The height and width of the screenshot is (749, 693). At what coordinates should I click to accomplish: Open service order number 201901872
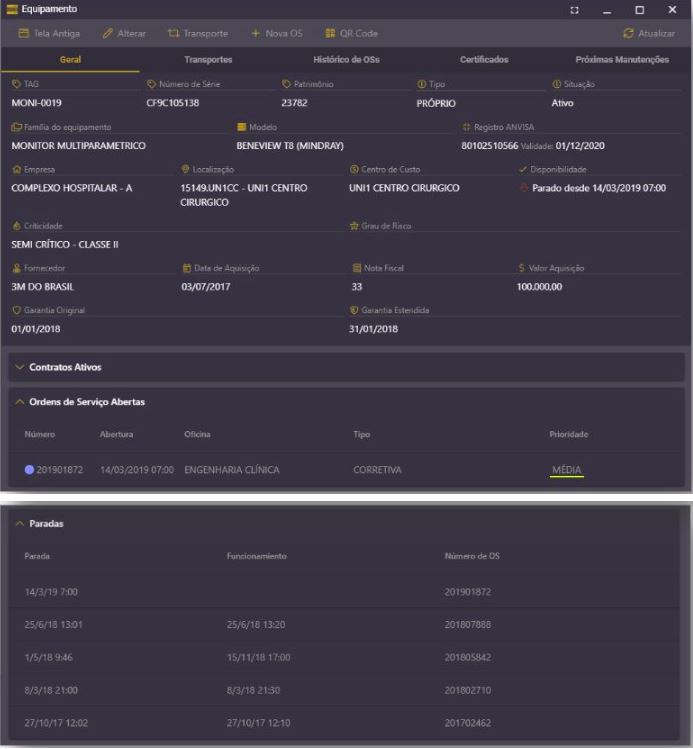click(x=60, y=470)
